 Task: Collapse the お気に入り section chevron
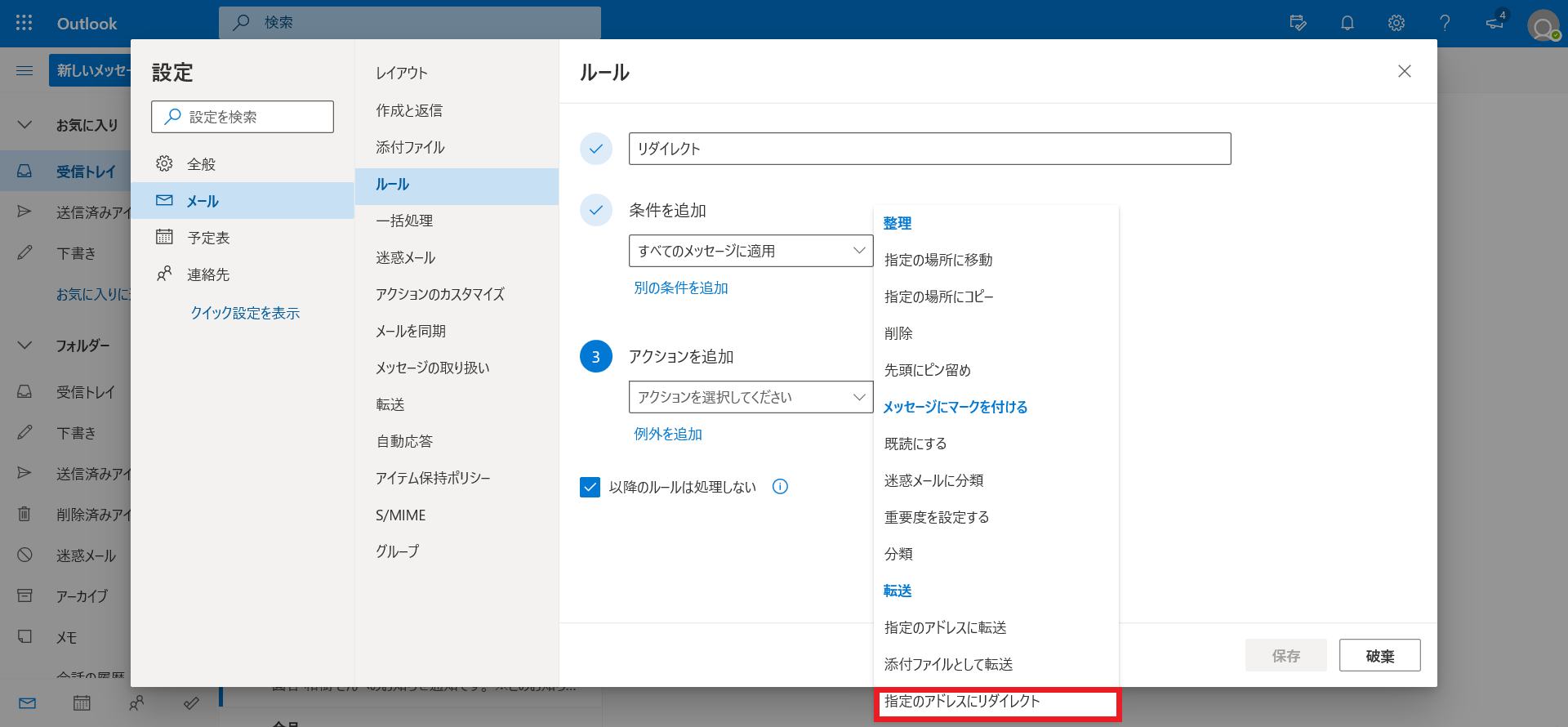click(24, 125)
